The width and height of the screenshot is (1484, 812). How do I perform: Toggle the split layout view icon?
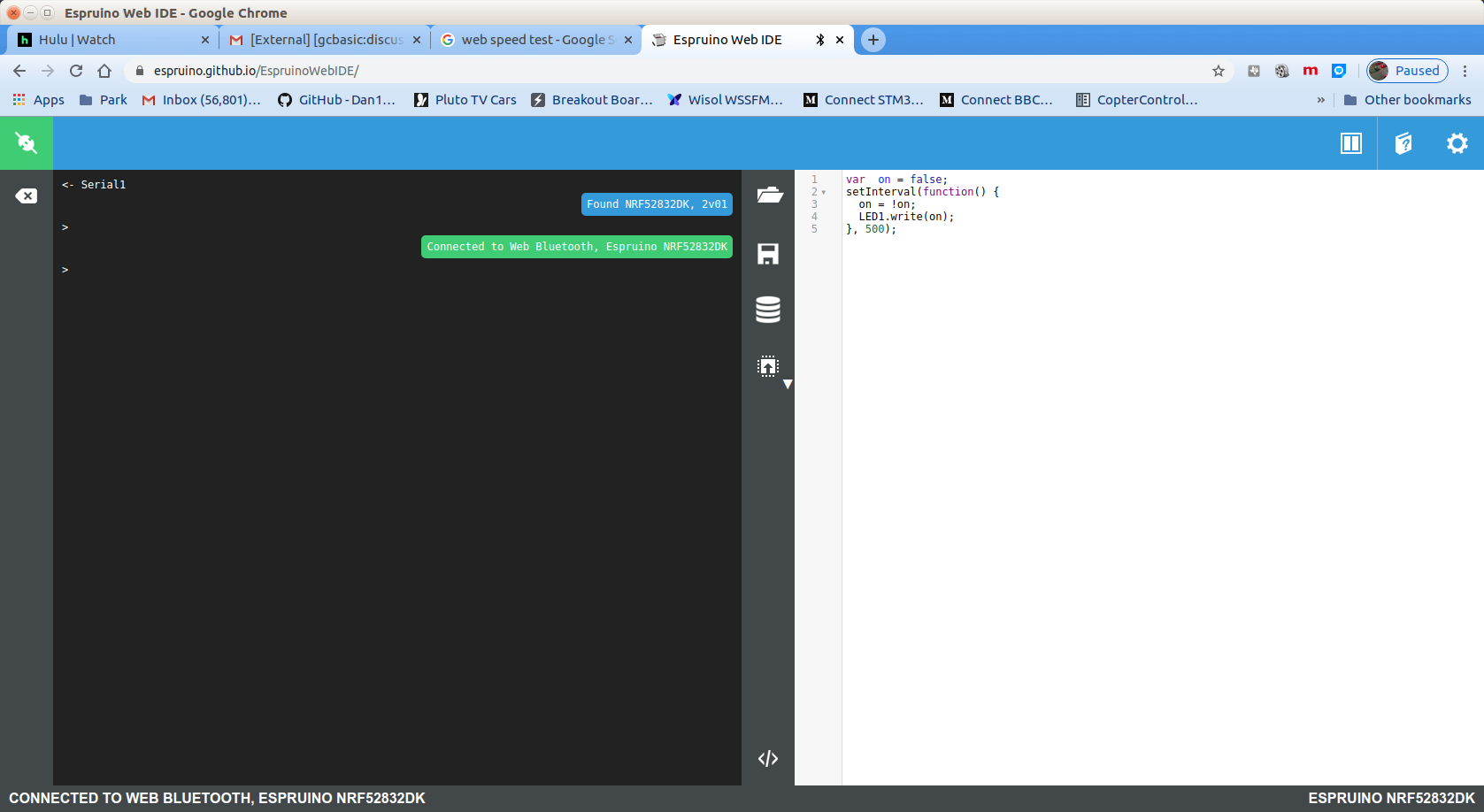(x=1351, y=143)
